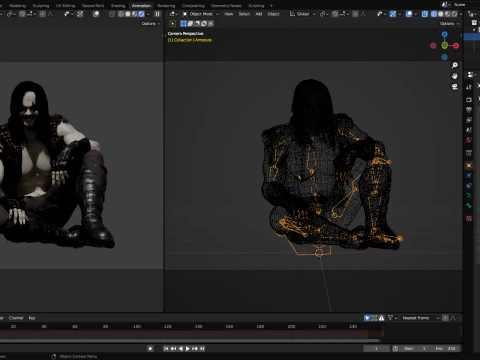The height and width of the screenshot is (360, 480).
Task: Choose the set-new-selection mode icon
Action: pos(183,24)
